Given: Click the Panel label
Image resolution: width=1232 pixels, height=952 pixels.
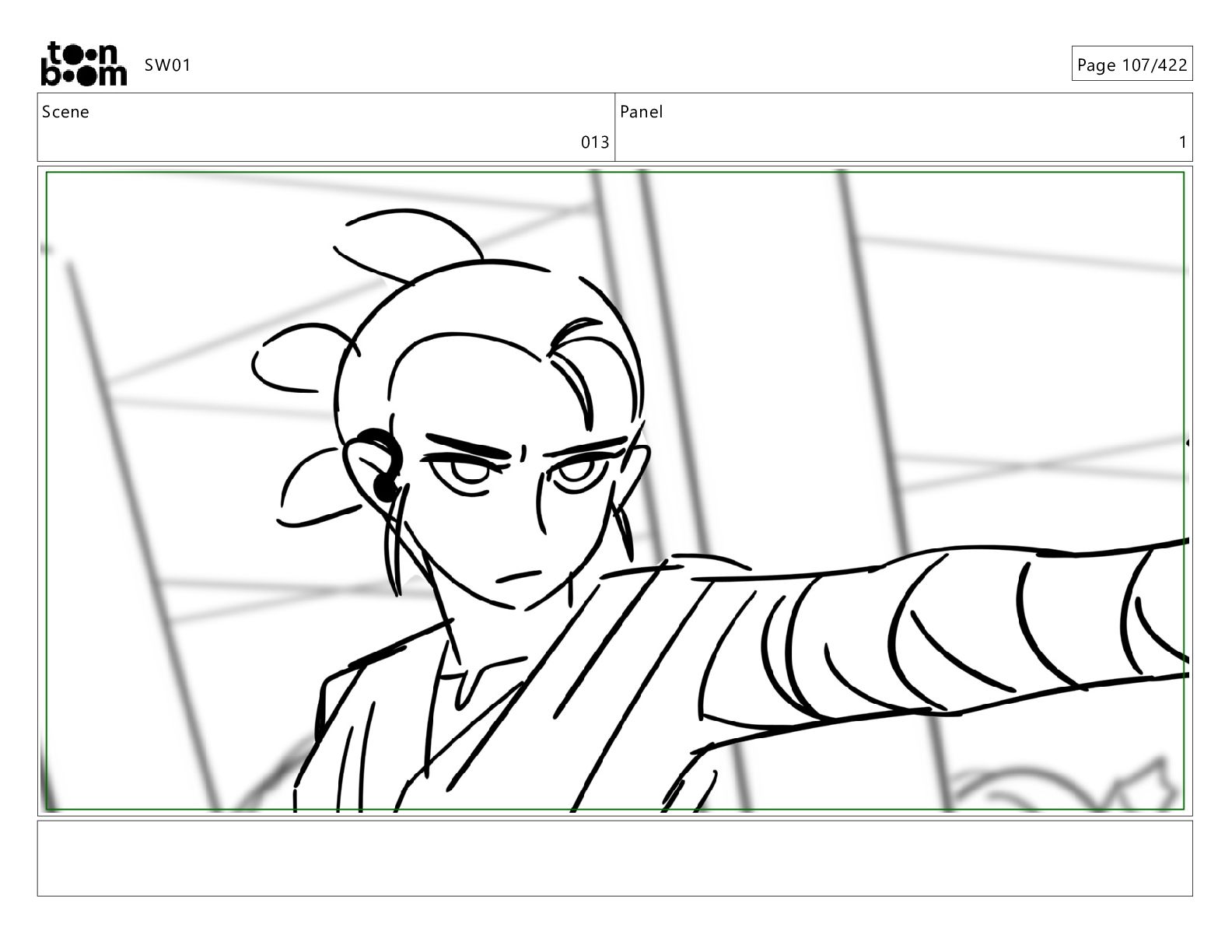Looking at the screenshot, I should point(642,112).
